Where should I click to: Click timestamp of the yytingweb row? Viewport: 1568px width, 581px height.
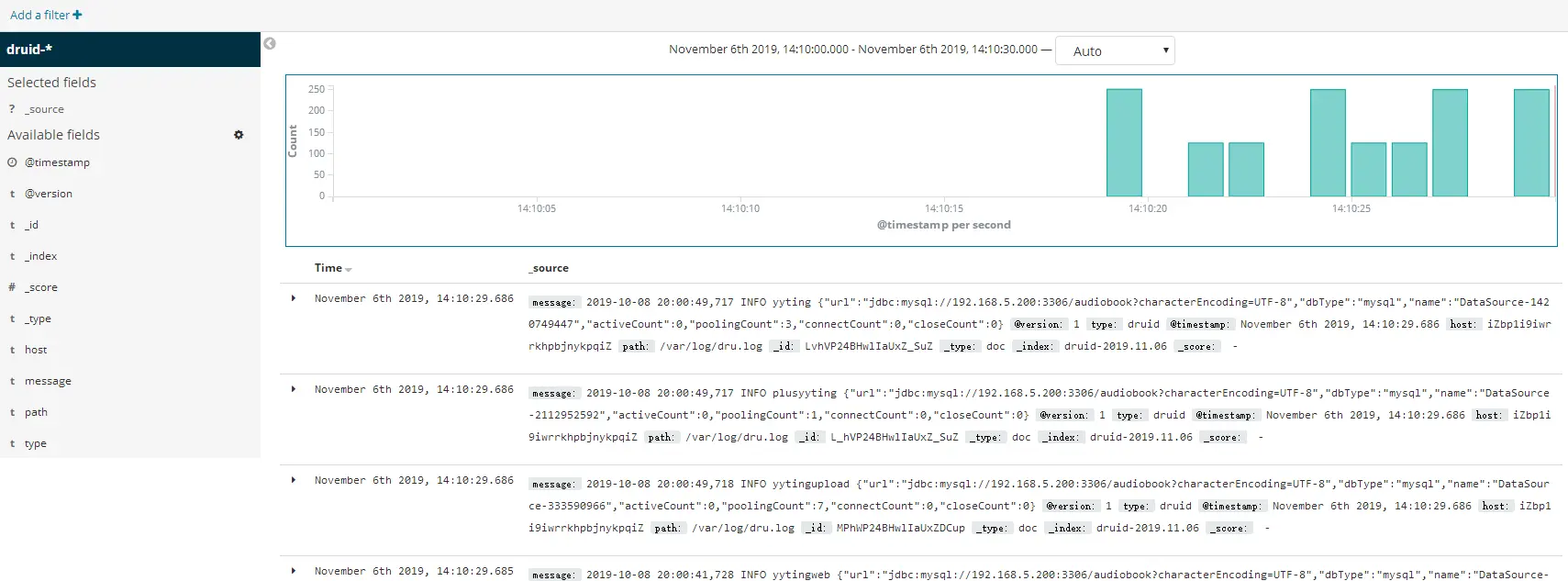(414, 571)
